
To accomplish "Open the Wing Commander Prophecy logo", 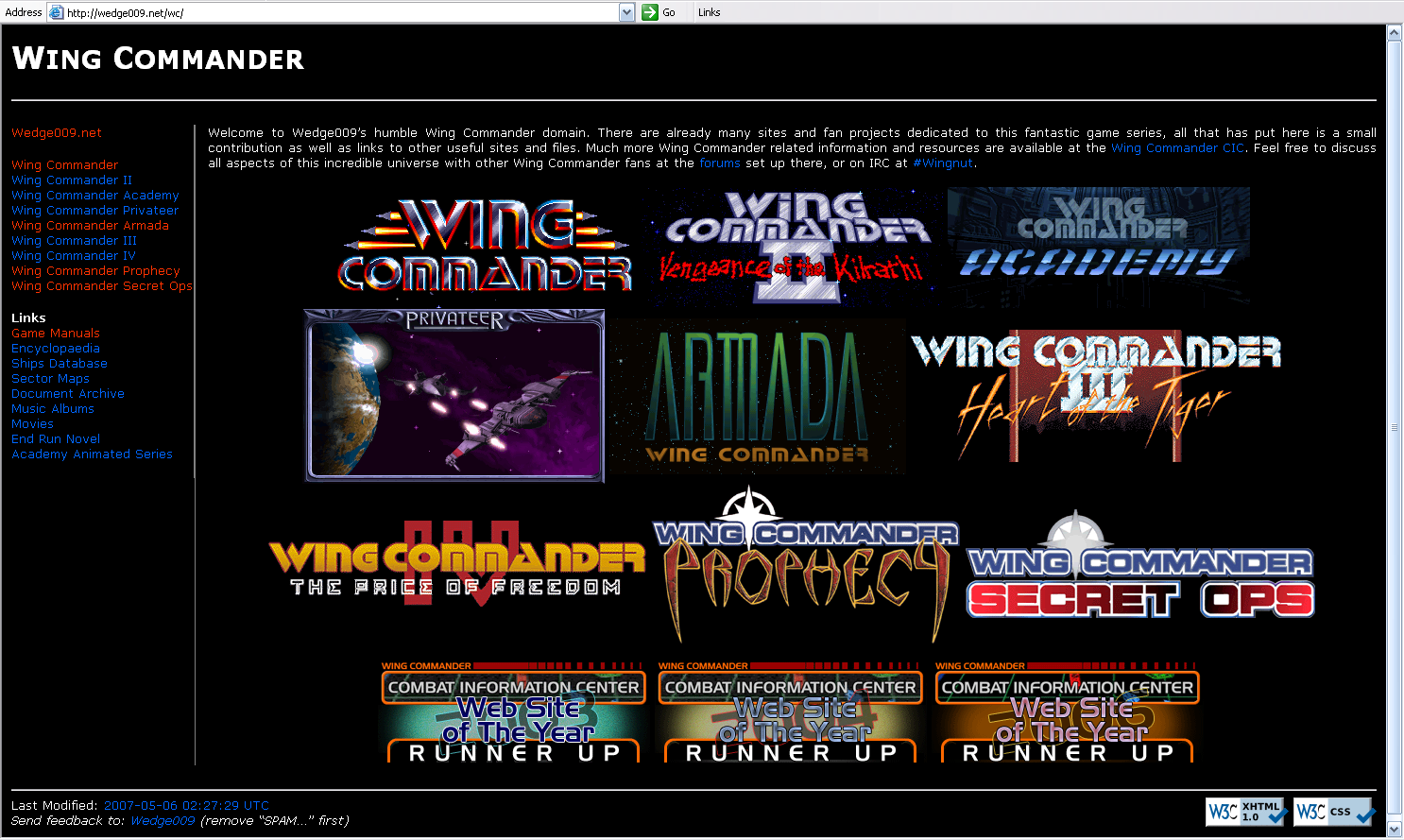I will coord(805,567).
